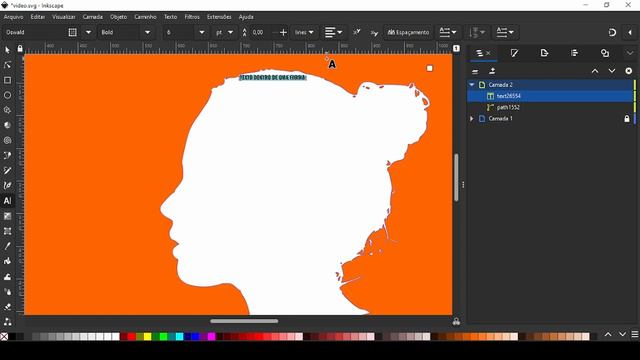Open the text alignment dropdown
640x360 pixels.
[x=333, y=32]
